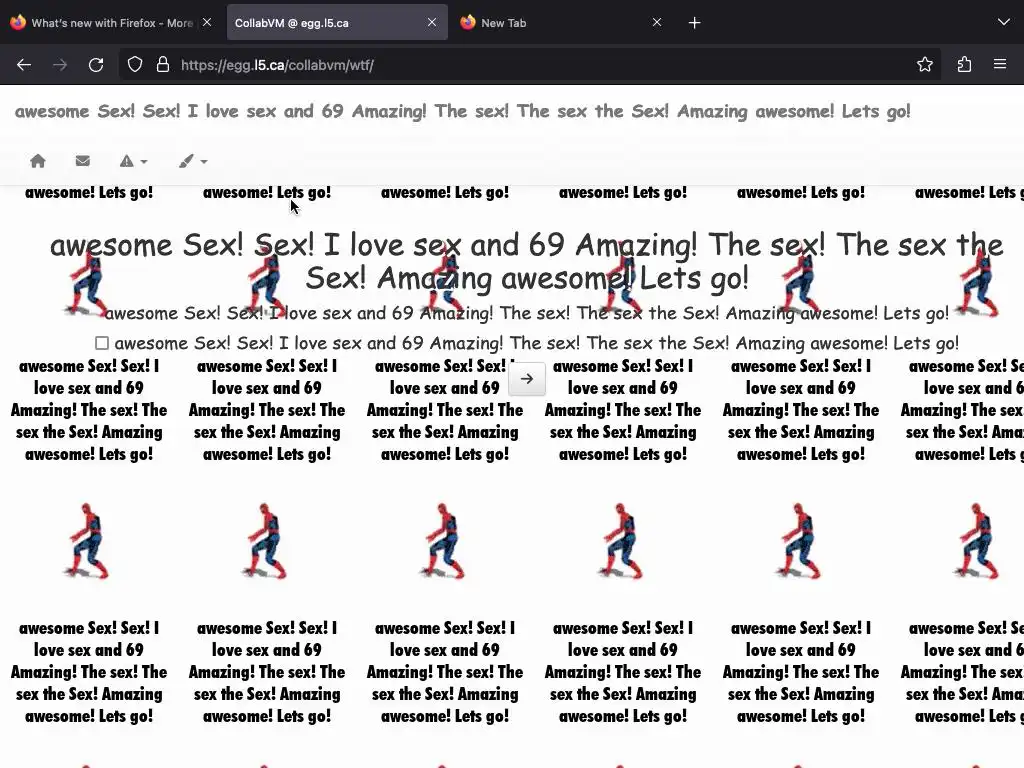Expand the warning triangle dropdown
This screenshot has height=768, width=1024.
[x=133, y=161]
